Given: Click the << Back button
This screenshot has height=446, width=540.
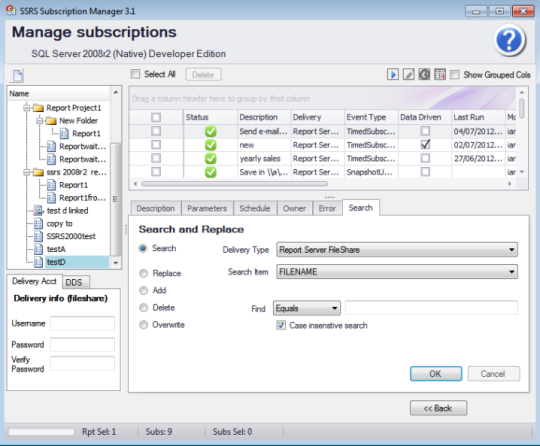Looking at the screenshot, I should coord(438,408).
